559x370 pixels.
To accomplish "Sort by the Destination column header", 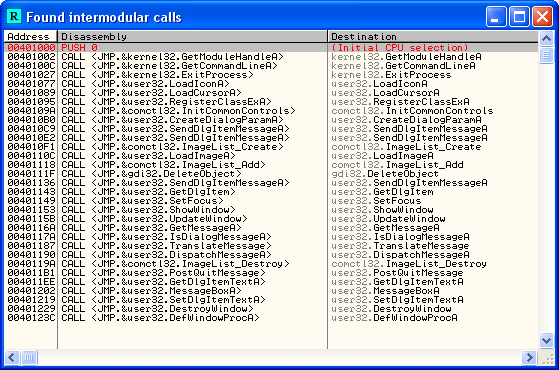I will pyautogui.click(x=433, y=36).
